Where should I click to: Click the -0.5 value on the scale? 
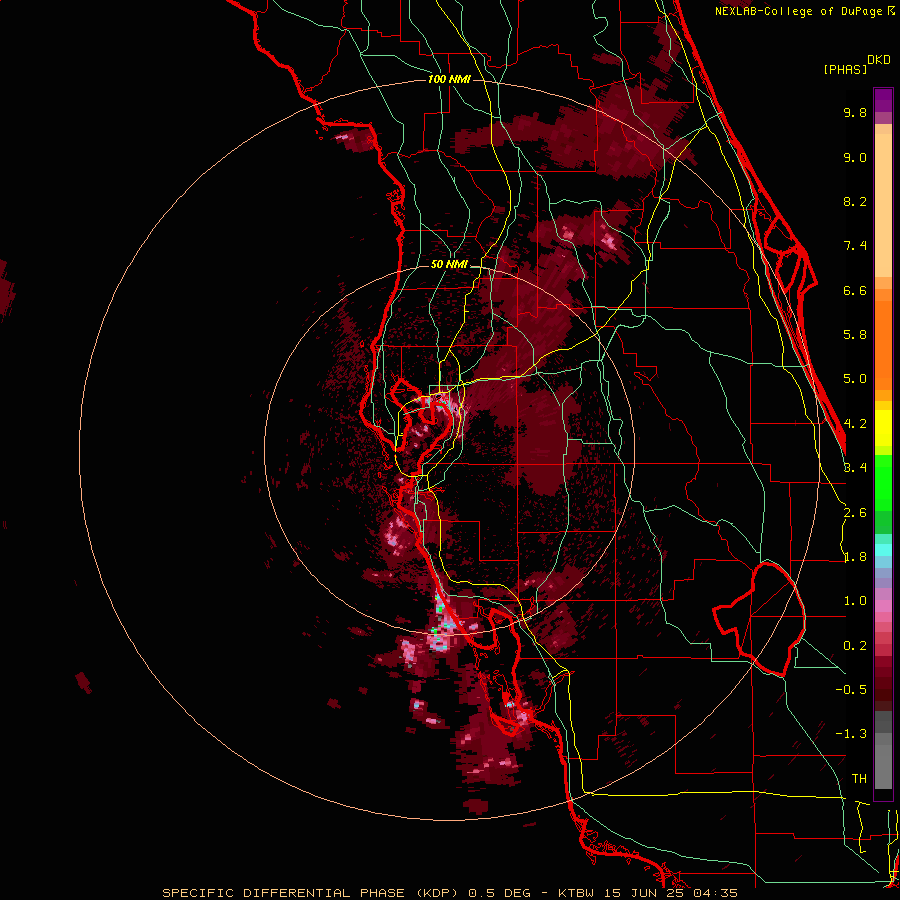(x=851, y=690)
